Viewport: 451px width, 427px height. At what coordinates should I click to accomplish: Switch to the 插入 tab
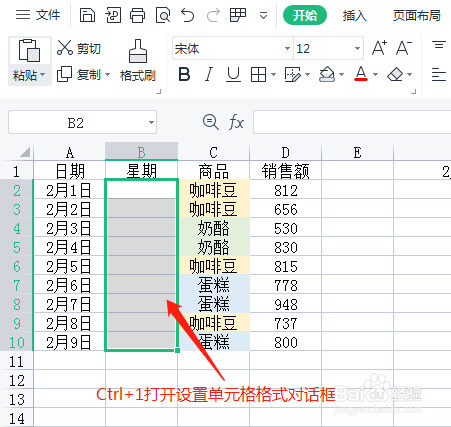pos(355,16)
